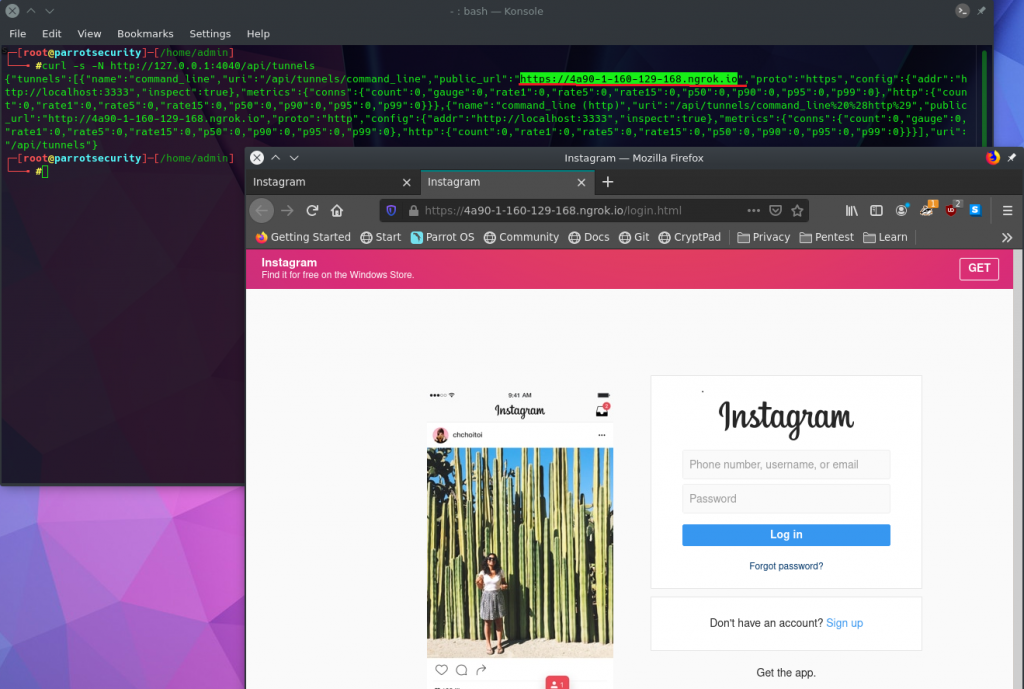Screen dimensions: 1024x689
Task: Click the Password field
Action: click(786, 498)
